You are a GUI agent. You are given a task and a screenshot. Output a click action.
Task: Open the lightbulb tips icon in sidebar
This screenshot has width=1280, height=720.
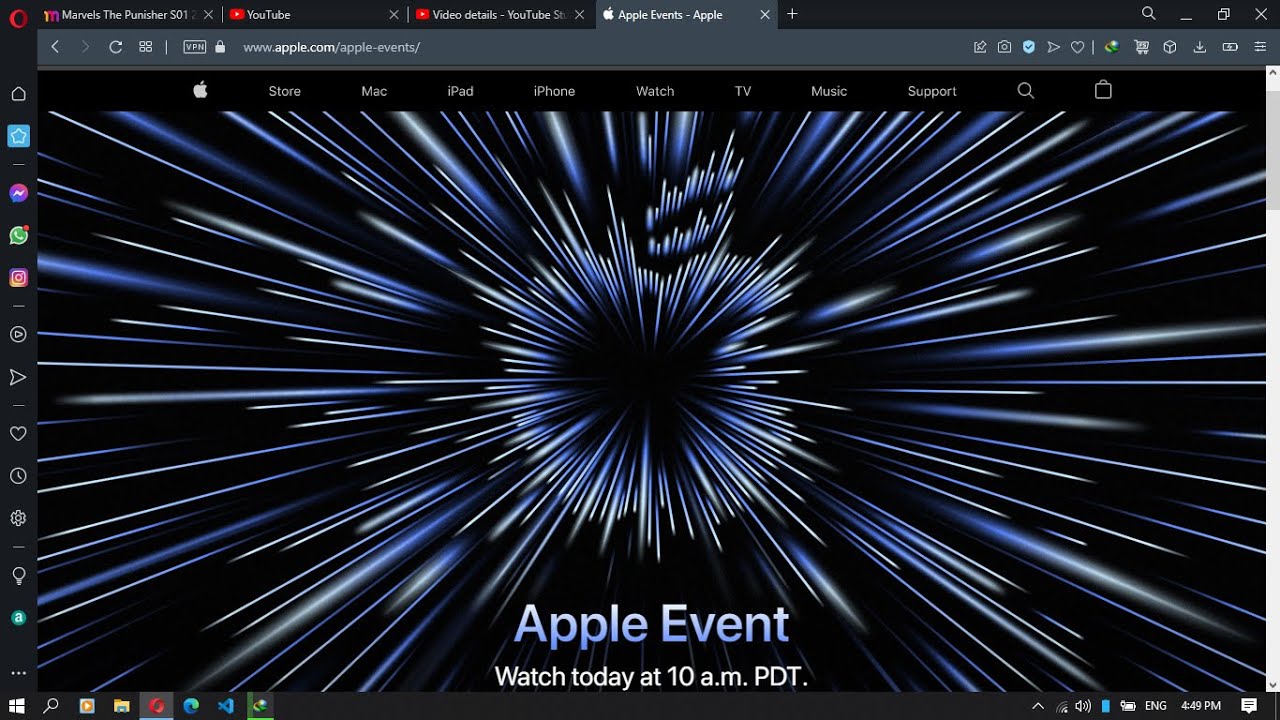tap(18, 576)
